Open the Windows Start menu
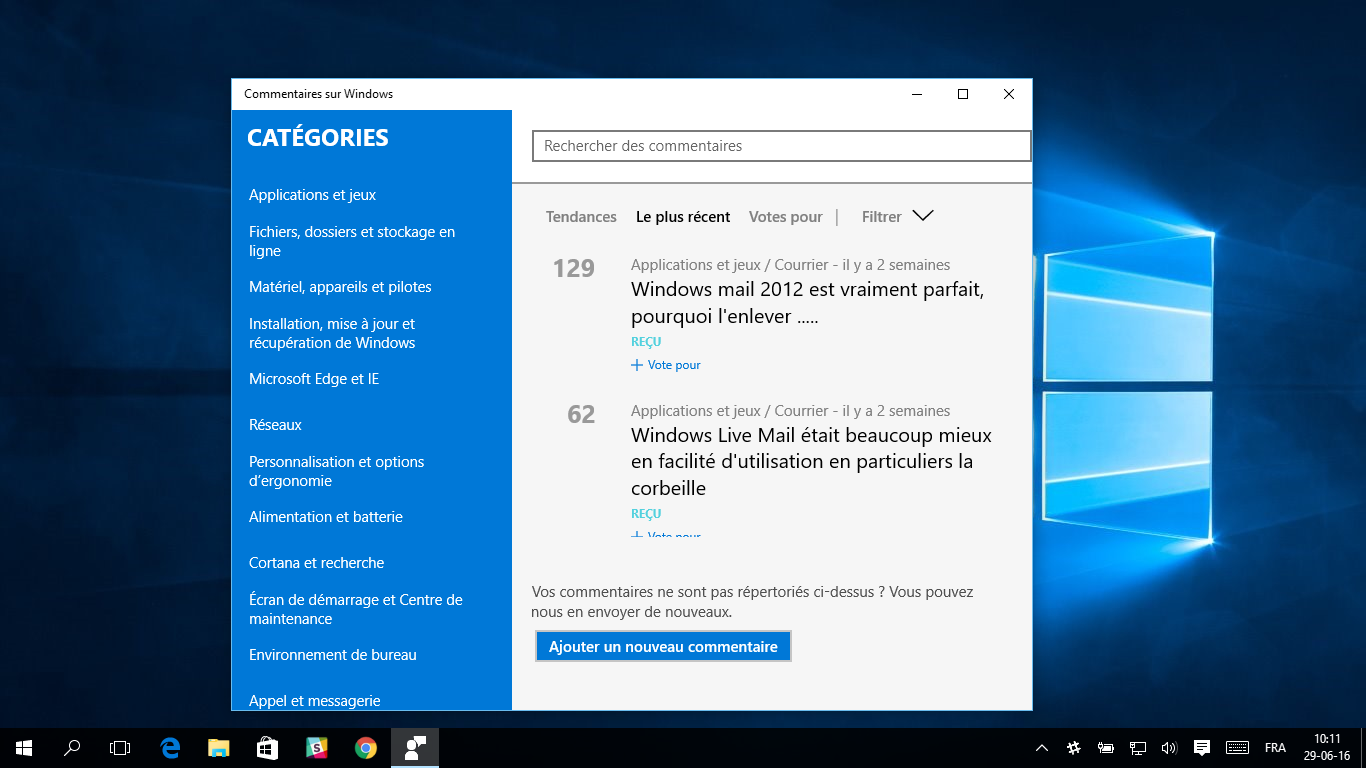 pos(24,748)
